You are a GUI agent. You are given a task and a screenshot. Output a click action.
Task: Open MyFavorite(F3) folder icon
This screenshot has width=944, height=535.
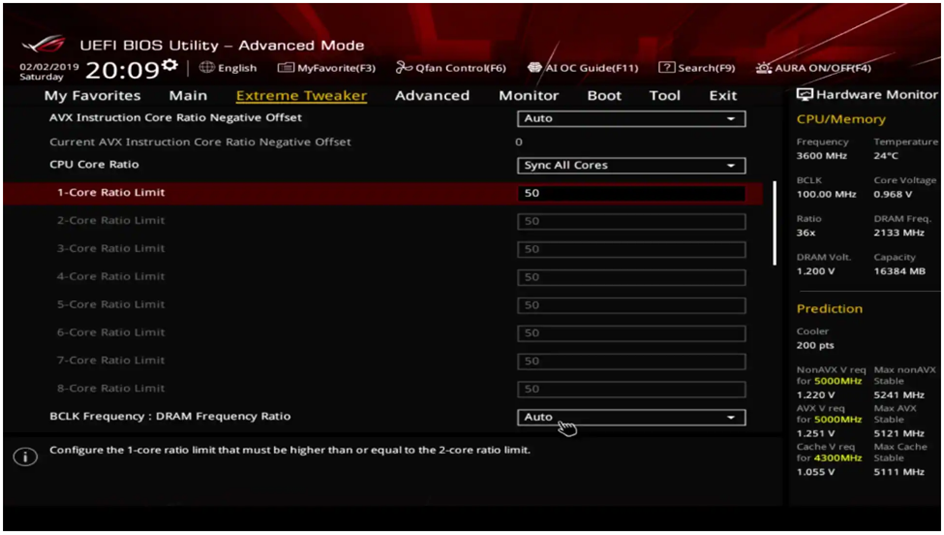(285, 67)
